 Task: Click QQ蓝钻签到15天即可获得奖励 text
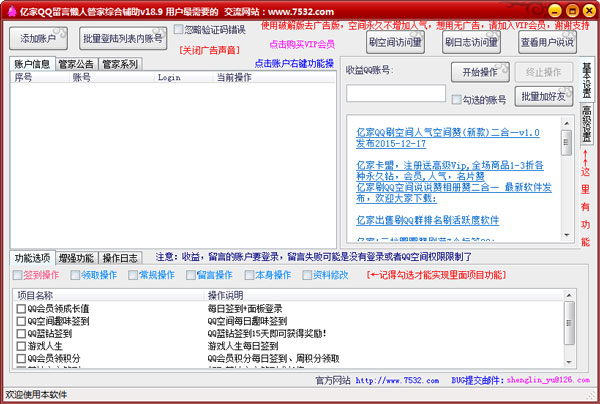(x=267, y=334)
